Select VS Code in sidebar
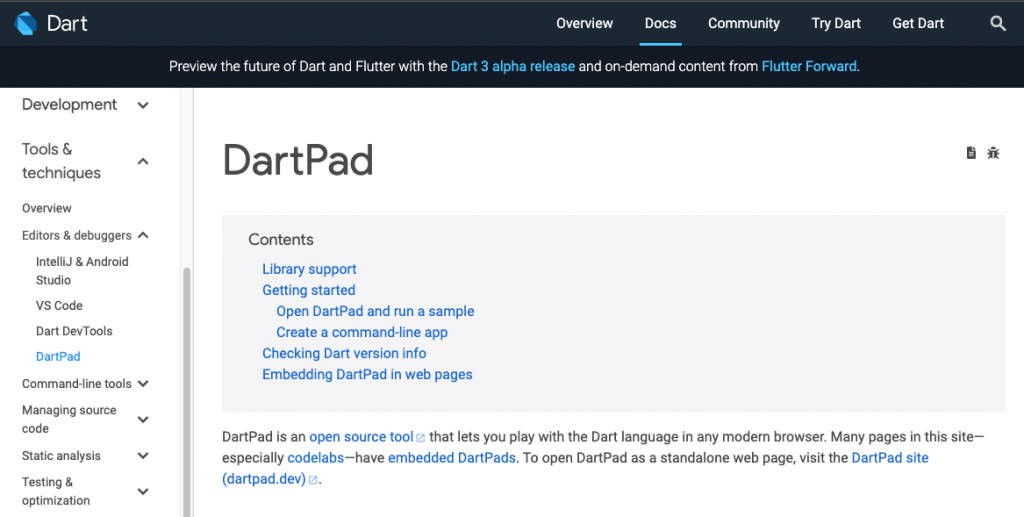Screen dimensions: 1024x517 59,306
